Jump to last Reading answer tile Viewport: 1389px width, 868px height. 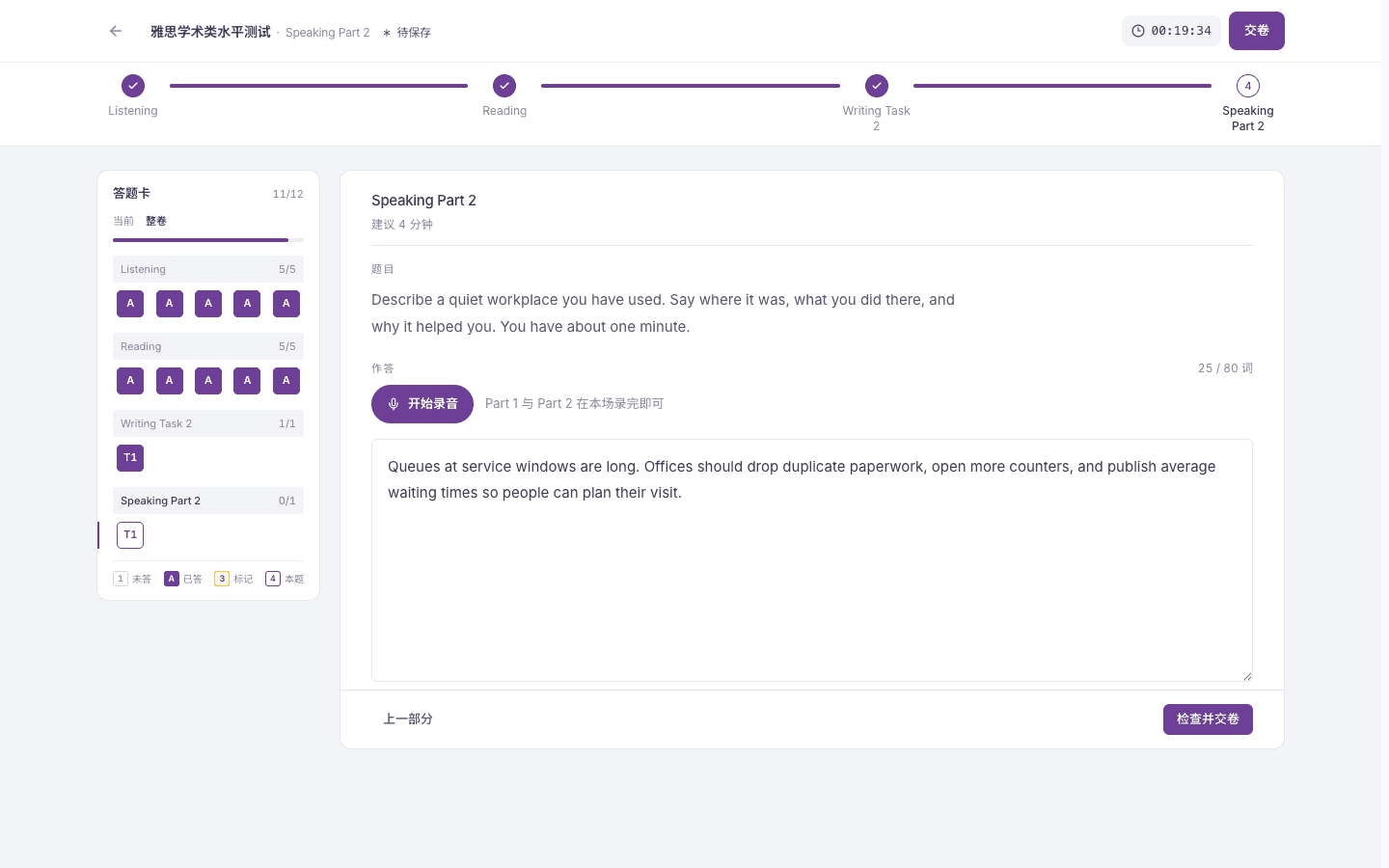pyautogui.click(x=286, y=381)
